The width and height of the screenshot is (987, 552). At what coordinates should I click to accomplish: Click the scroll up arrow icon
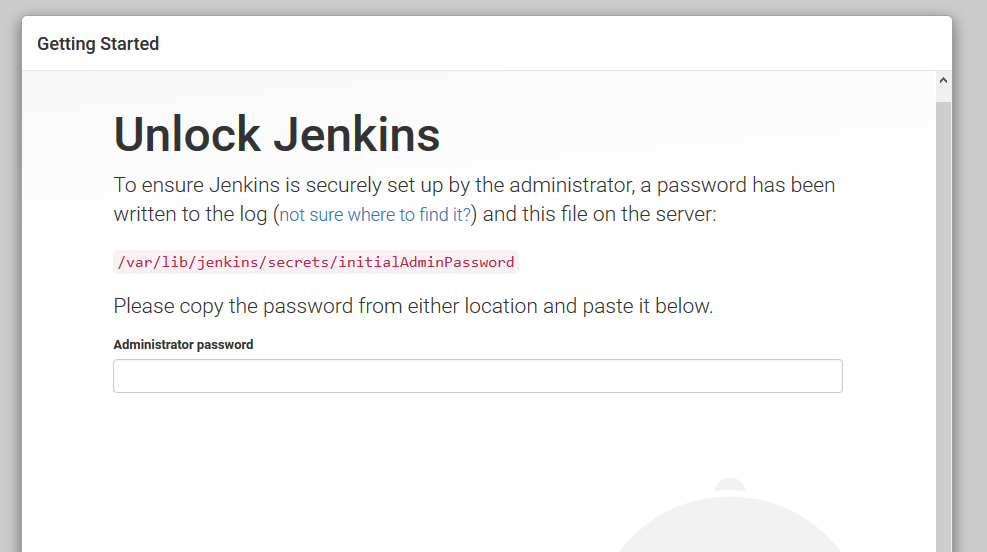click(x=943, y=80)
